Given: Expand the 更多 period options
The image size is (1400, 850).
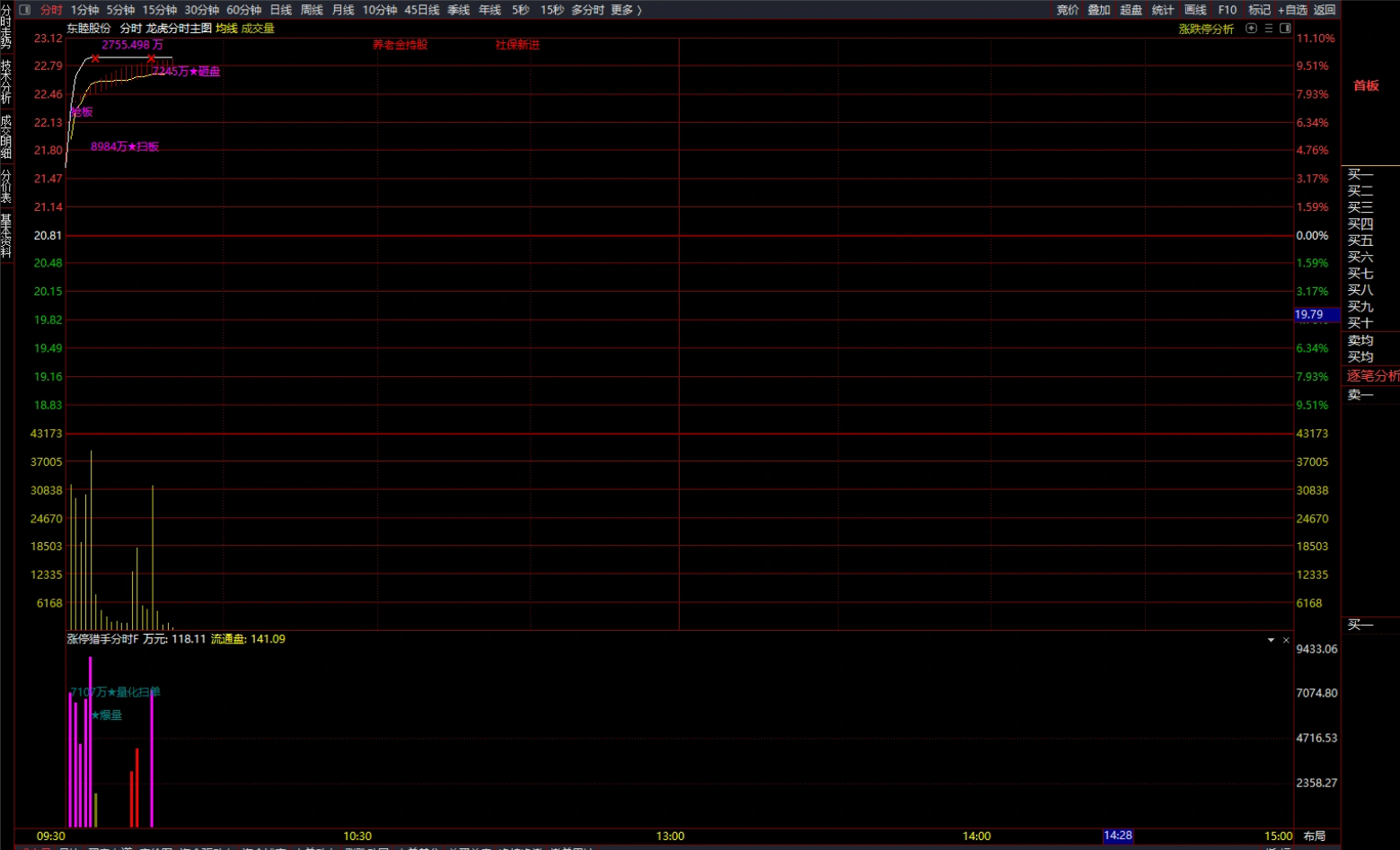Looking at the screenshot, I should coord(626,10).
